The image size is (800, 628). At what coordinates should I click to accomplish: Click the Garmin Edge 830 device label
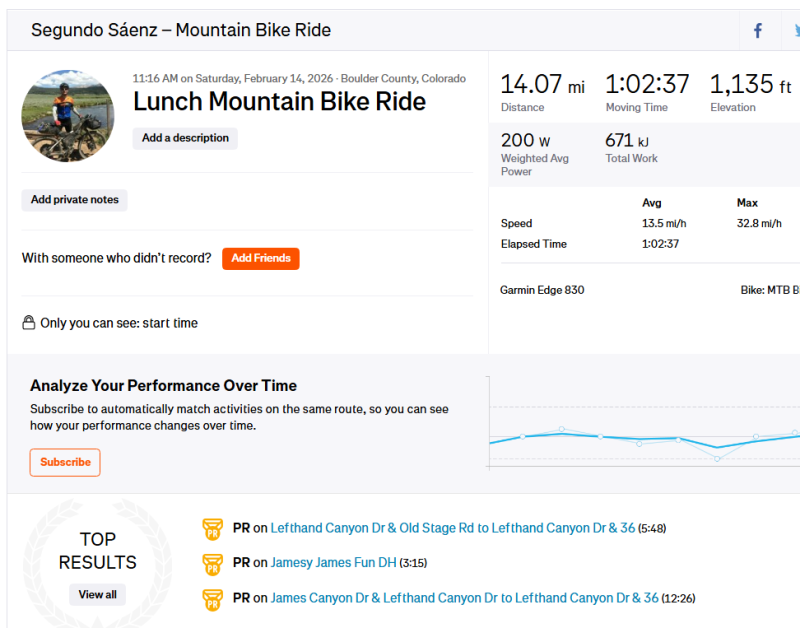pos(542,290)
